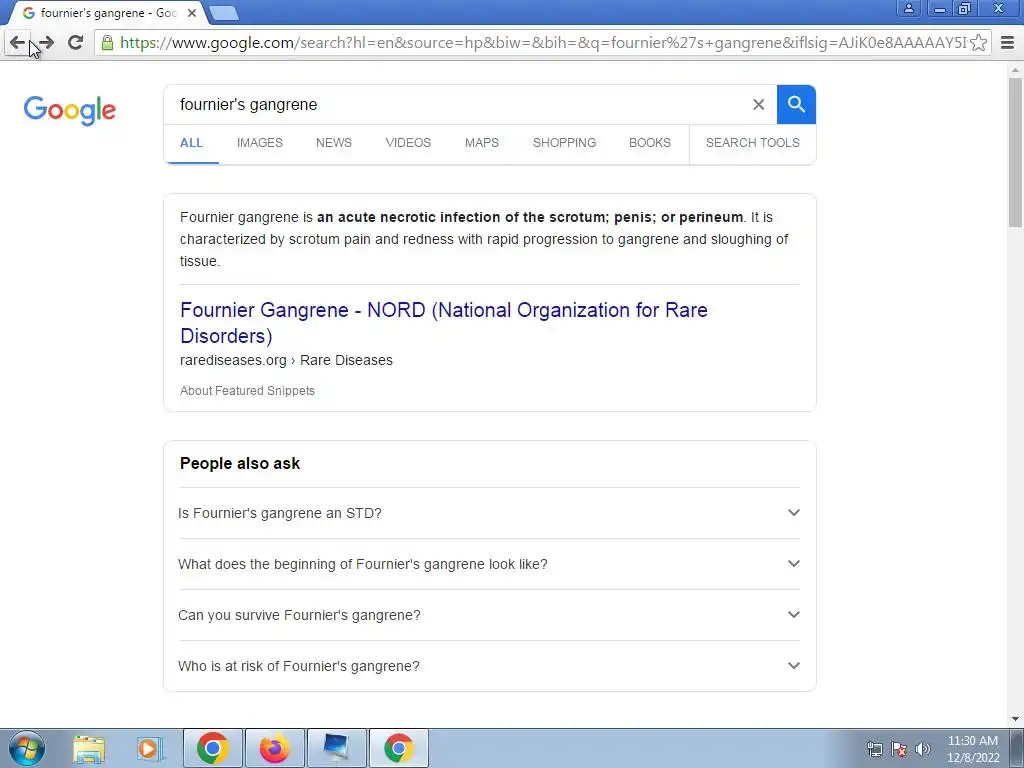The width and height of the screenshot is (1024, 768).
Task: Switch to the active Chrome taskbar window
Action: point(398,748)
